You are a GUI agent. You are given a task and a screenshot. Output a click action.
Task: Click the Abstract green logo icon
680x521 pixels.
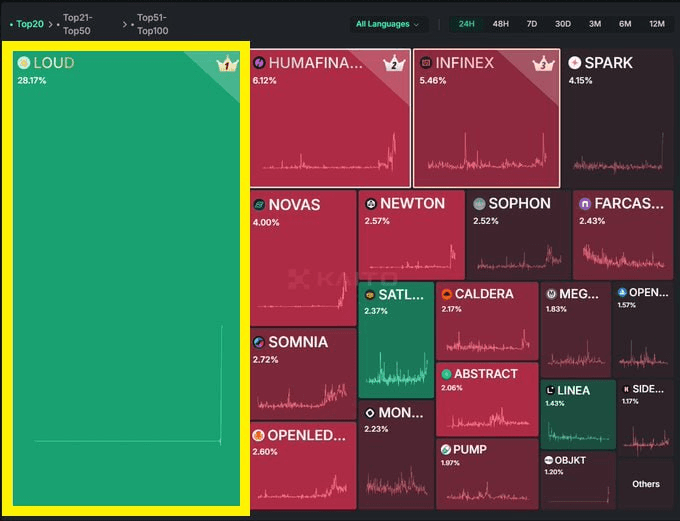446,374
